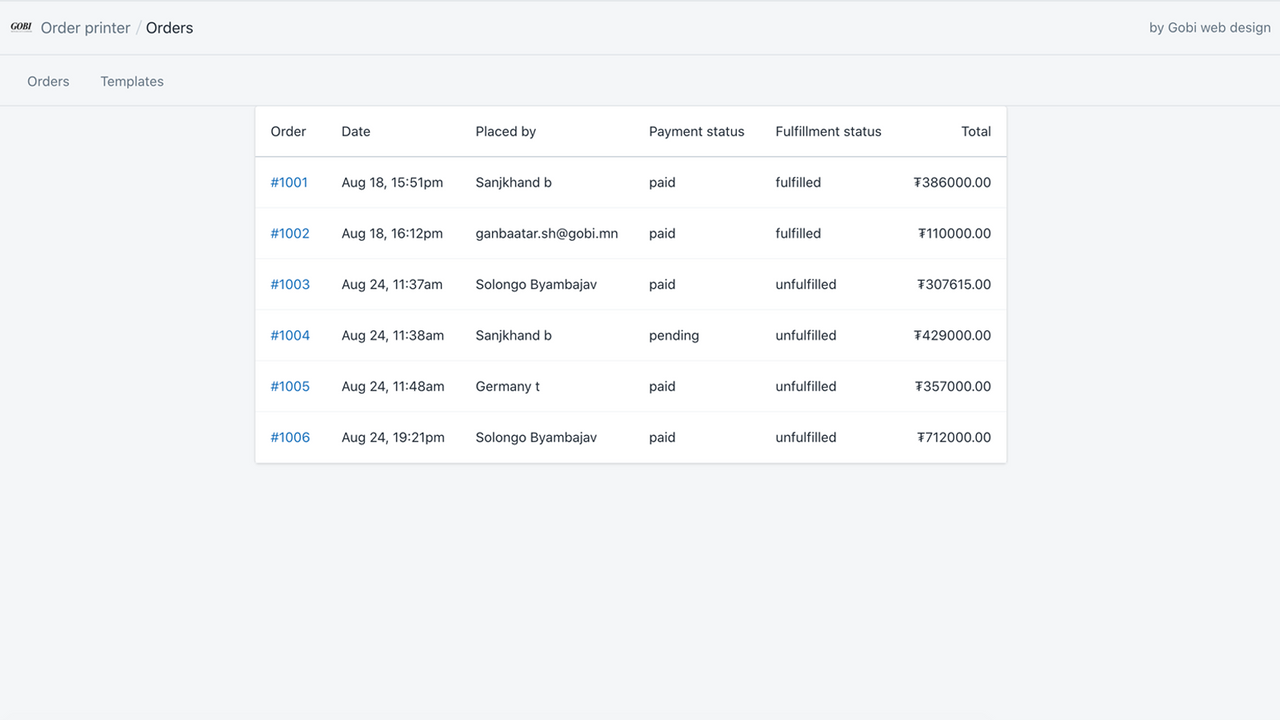Open order #1006
This screenshot has width=1280, height=720.
coord(290,437)
